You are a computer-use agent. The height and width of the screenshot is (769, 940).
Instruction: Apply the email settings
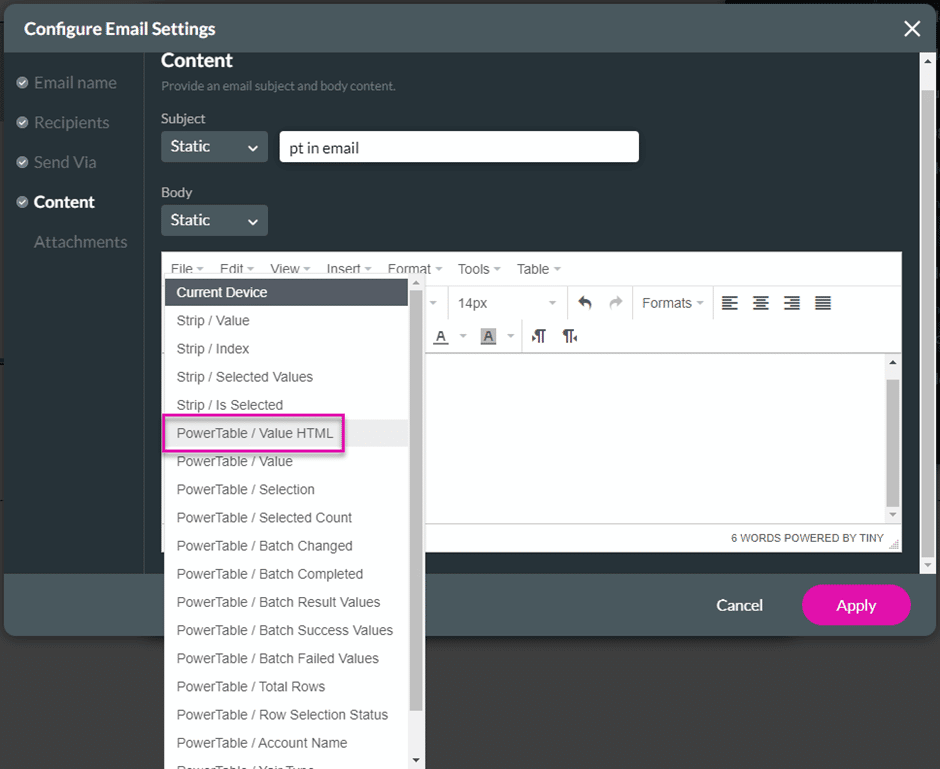pos(856,605)
